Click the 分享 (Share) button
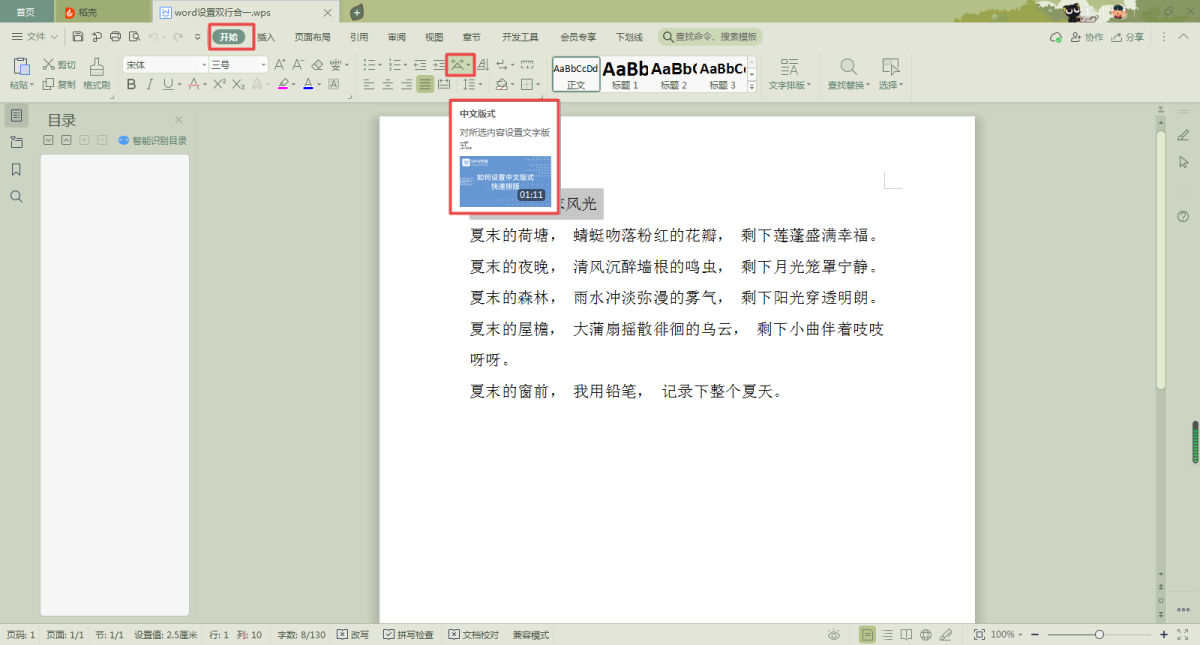Image resolution: width=1200 pixels, height=645 pixels. pyautogui.click(x=1128, y=37)
